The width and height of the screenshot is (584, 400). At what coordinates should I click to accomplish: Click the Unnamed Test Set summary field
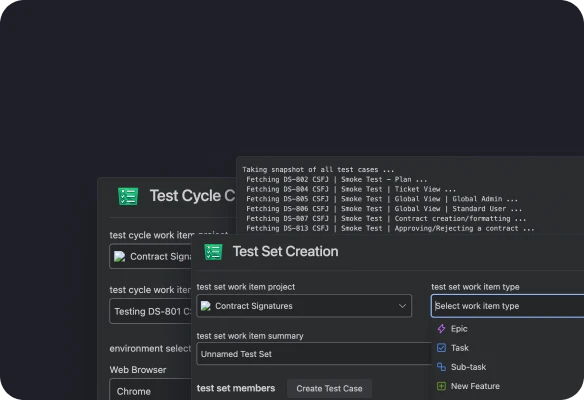point(314,354)
